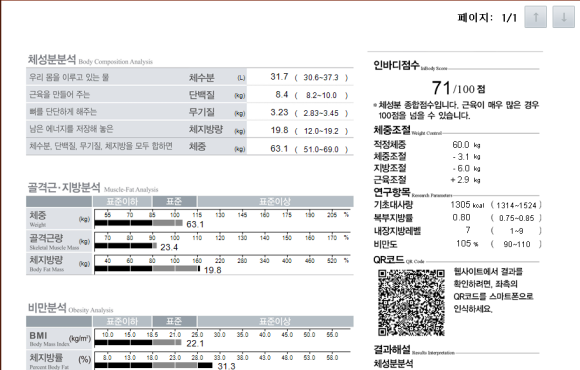Click the Percent Body Fat bar

click(154, 366)
